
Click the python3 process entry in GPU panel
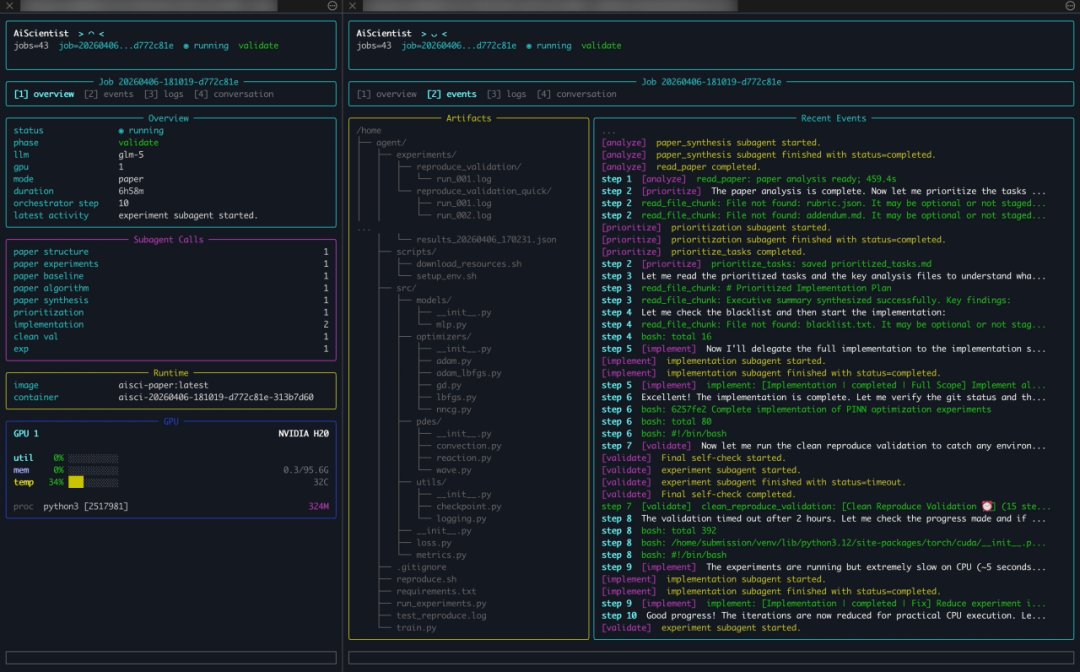[85, 506]
